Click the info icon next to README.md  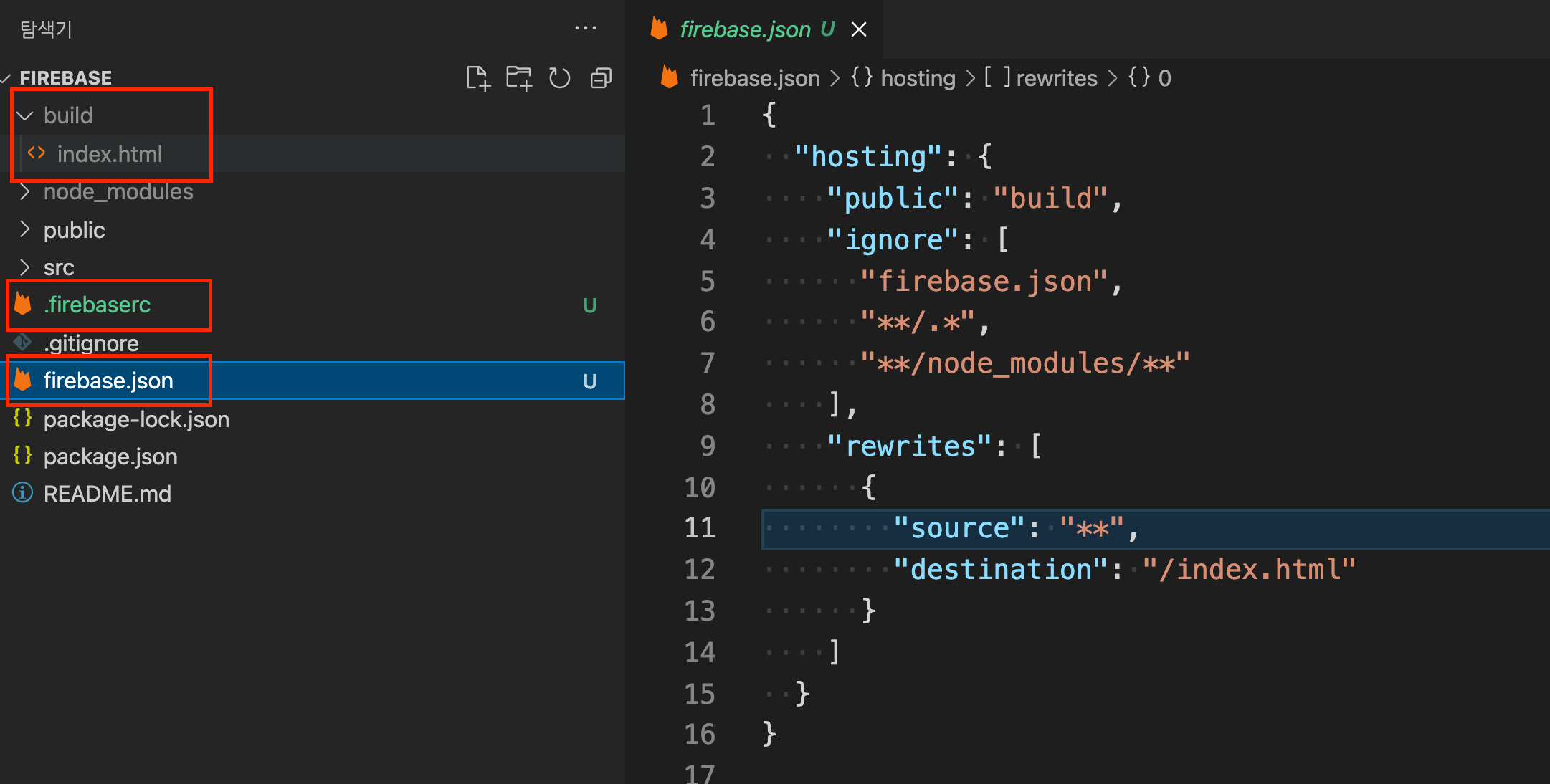[x=22, y=493]
